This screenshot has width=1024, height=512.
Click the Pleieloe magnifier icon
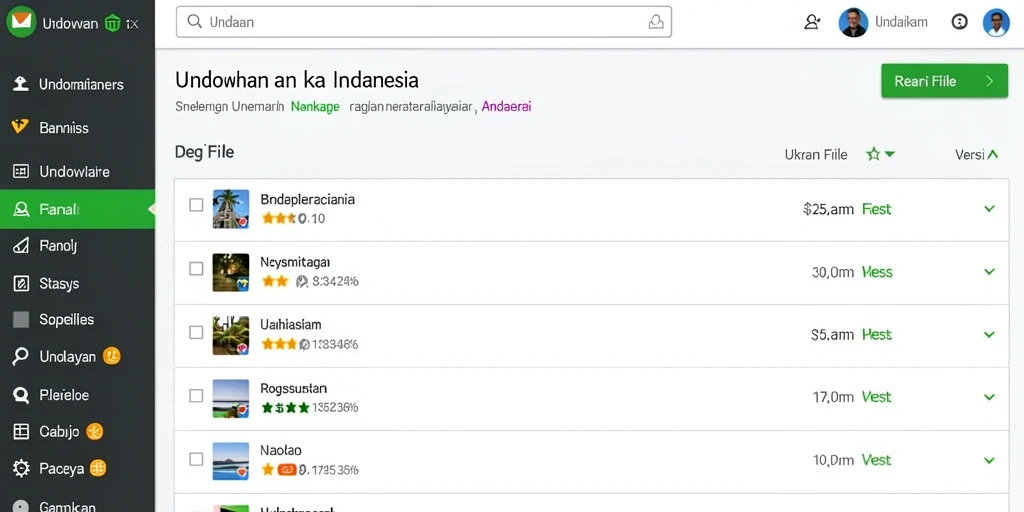tap(21, 395)
